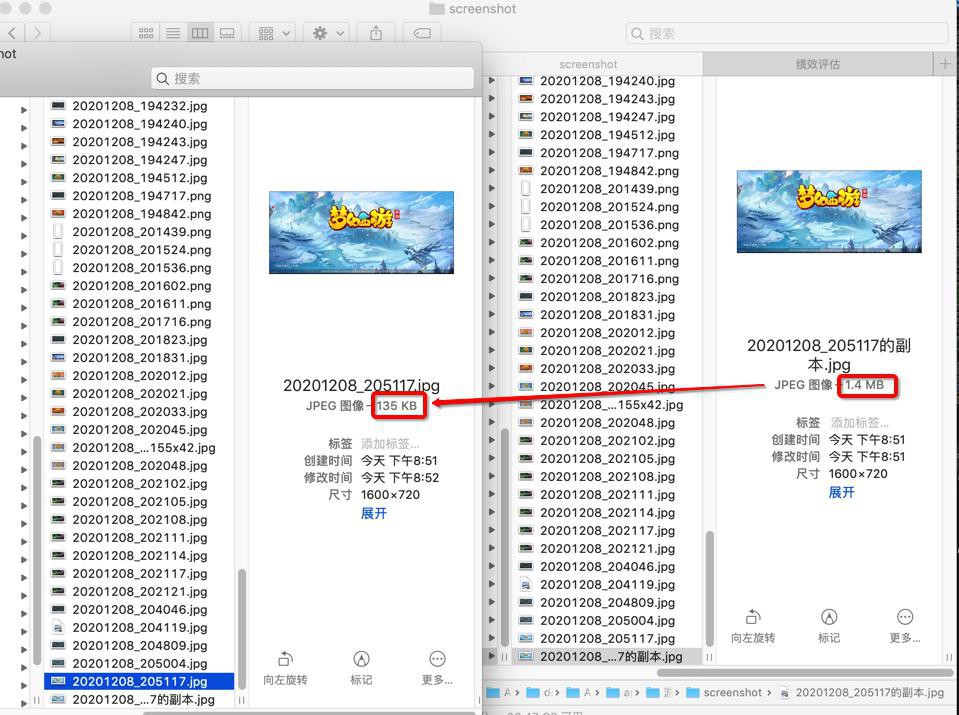Screen dimensions: 959x715
Task: Add a new Finder tab with the plus button
Action: coord(946,64)
